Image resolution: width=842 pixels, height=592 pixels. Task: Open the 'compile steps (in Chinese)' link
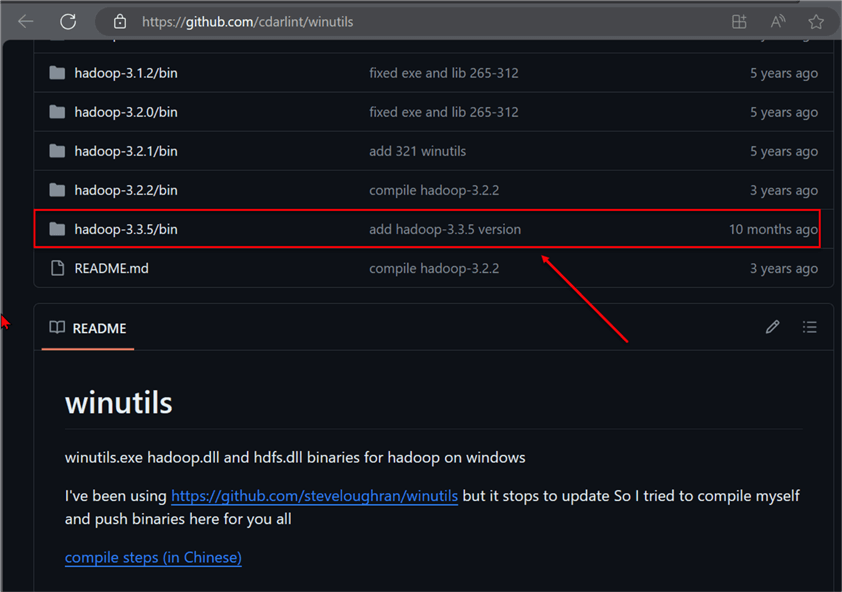point(153,558)
